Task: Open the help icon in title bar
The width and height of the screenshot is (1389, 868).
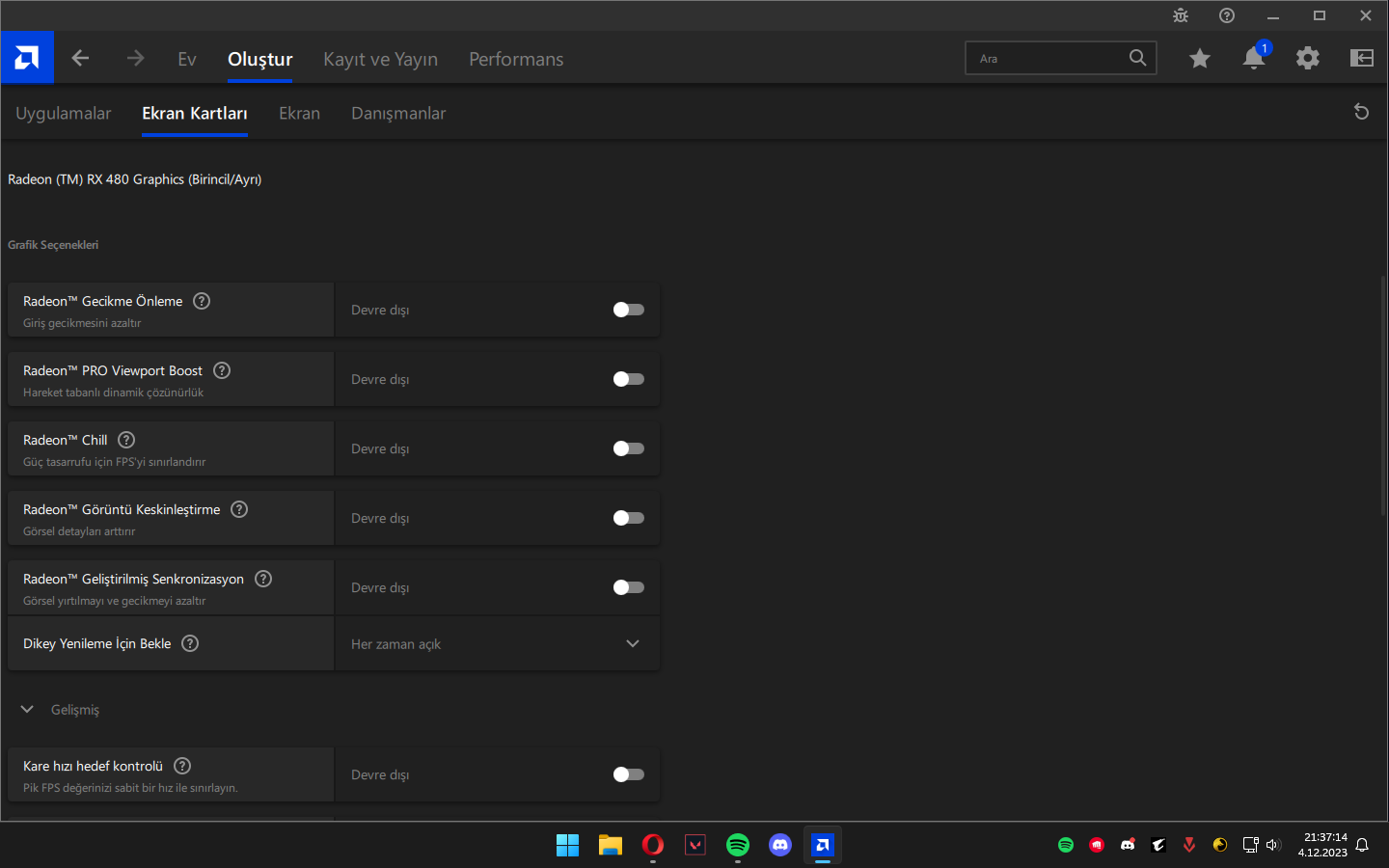Action: point(1227,15)
